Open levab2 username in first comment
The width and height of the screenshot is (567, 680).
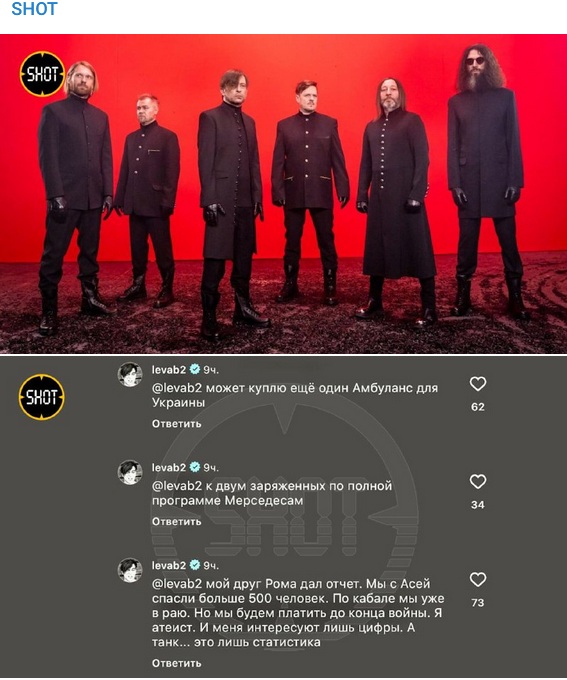[x=169, y=369]
